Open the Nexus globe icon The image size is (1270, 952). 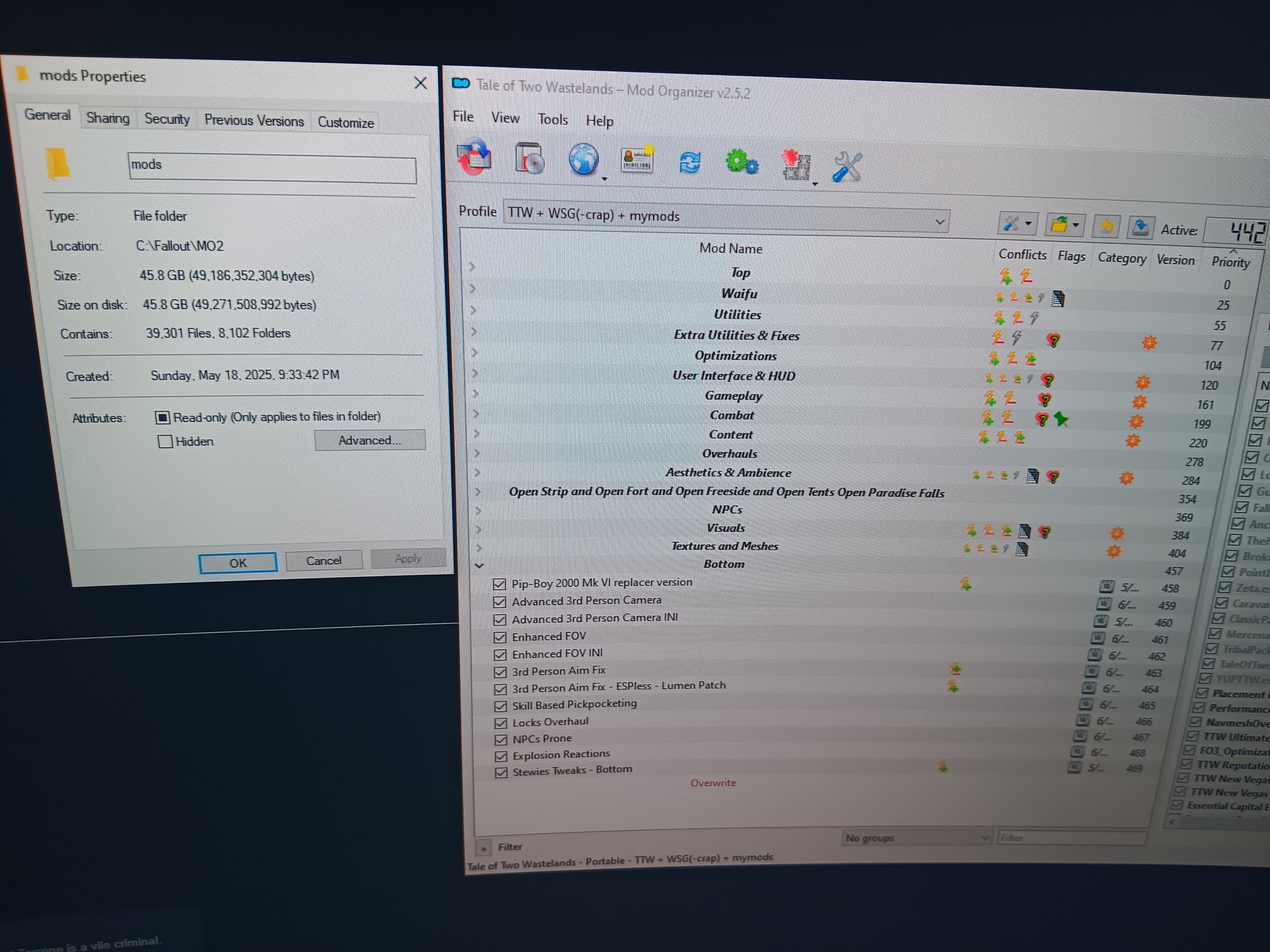coord(584,160)
